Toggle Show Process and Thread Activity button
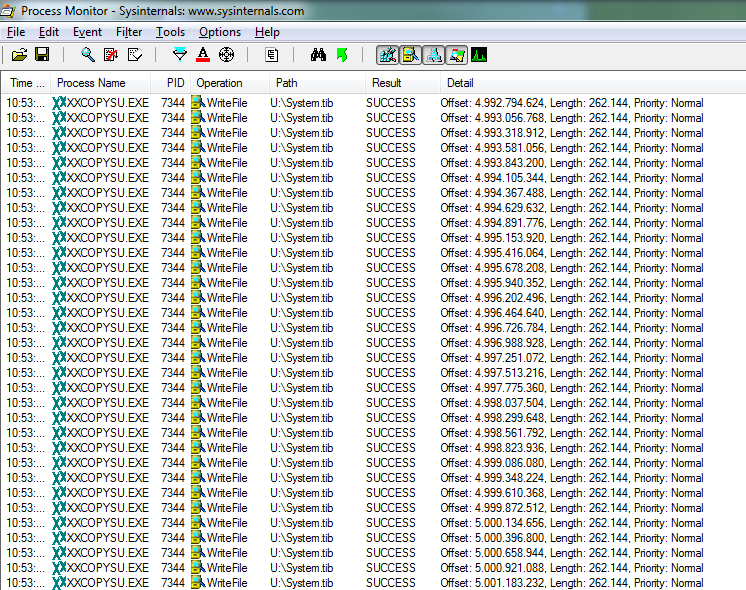Image resolution: width=746 pixels, height=590 pixels. [x=457, y=55]
